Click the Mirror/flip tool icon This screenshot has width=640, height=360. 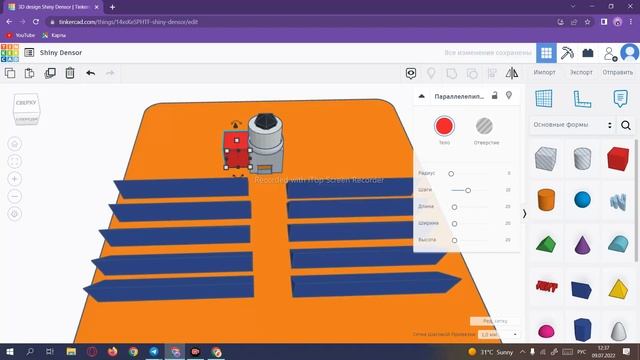(512, 73)
